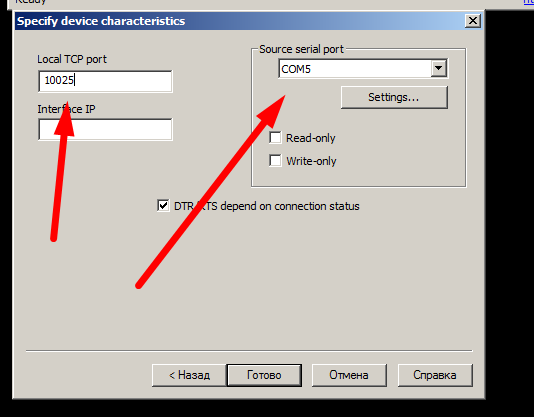Finish the wizard with Готово

(264, 375)
